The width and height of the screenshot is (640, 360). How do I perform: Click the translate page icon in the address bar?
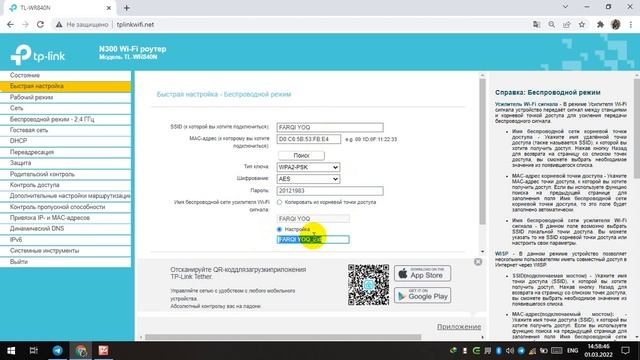coord(536,24)
